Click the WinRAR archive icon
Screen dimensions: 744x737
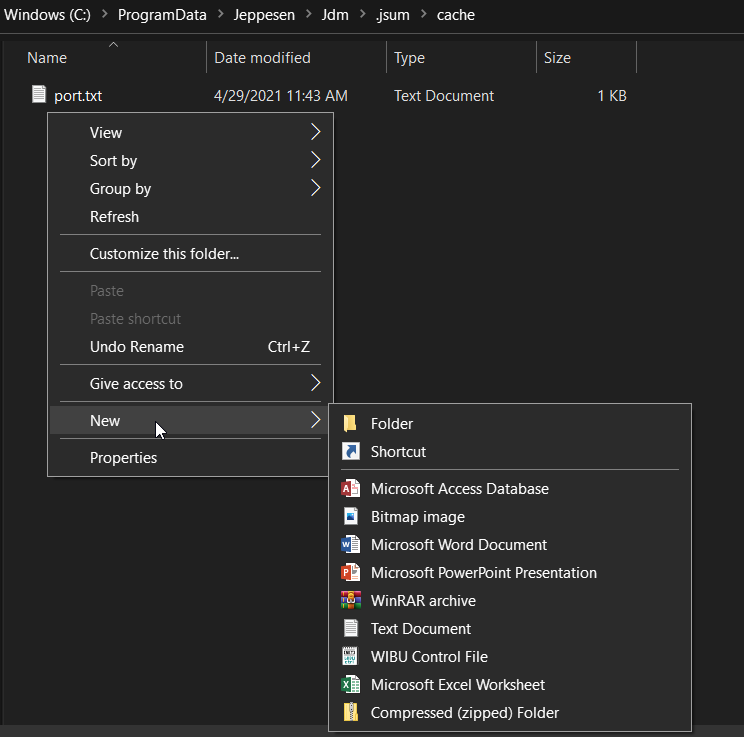point(350,601)
